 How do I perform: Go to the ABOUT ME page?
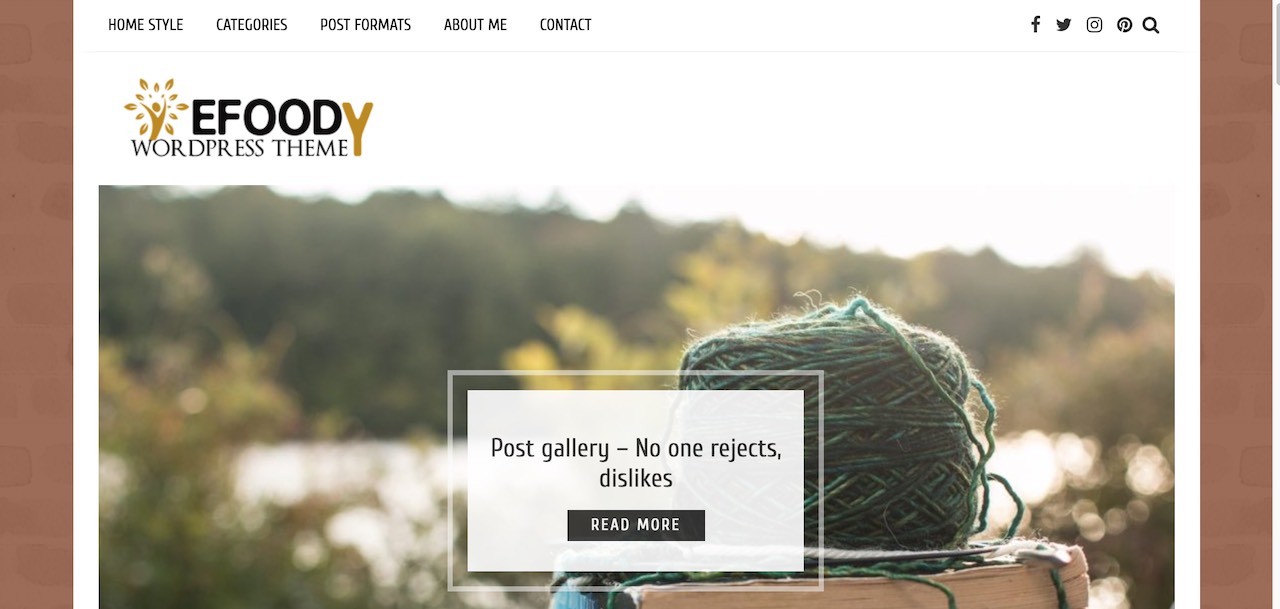[475, 25]
